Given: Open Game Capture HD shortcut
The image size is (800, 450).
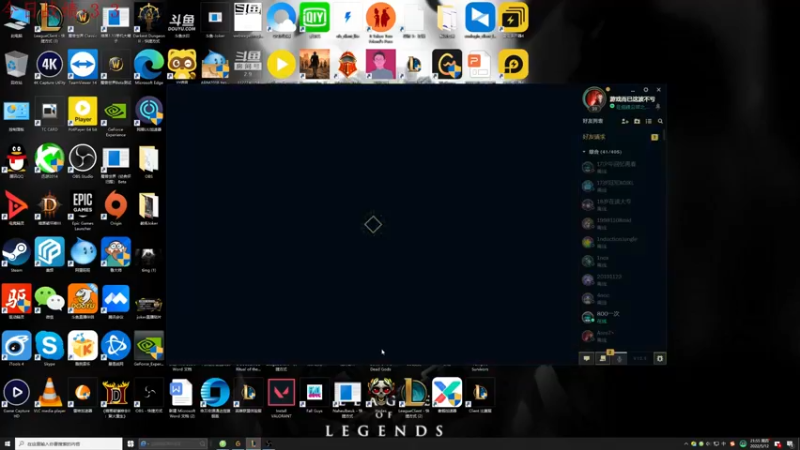Looking at the screenshot, I should [16, 395].
